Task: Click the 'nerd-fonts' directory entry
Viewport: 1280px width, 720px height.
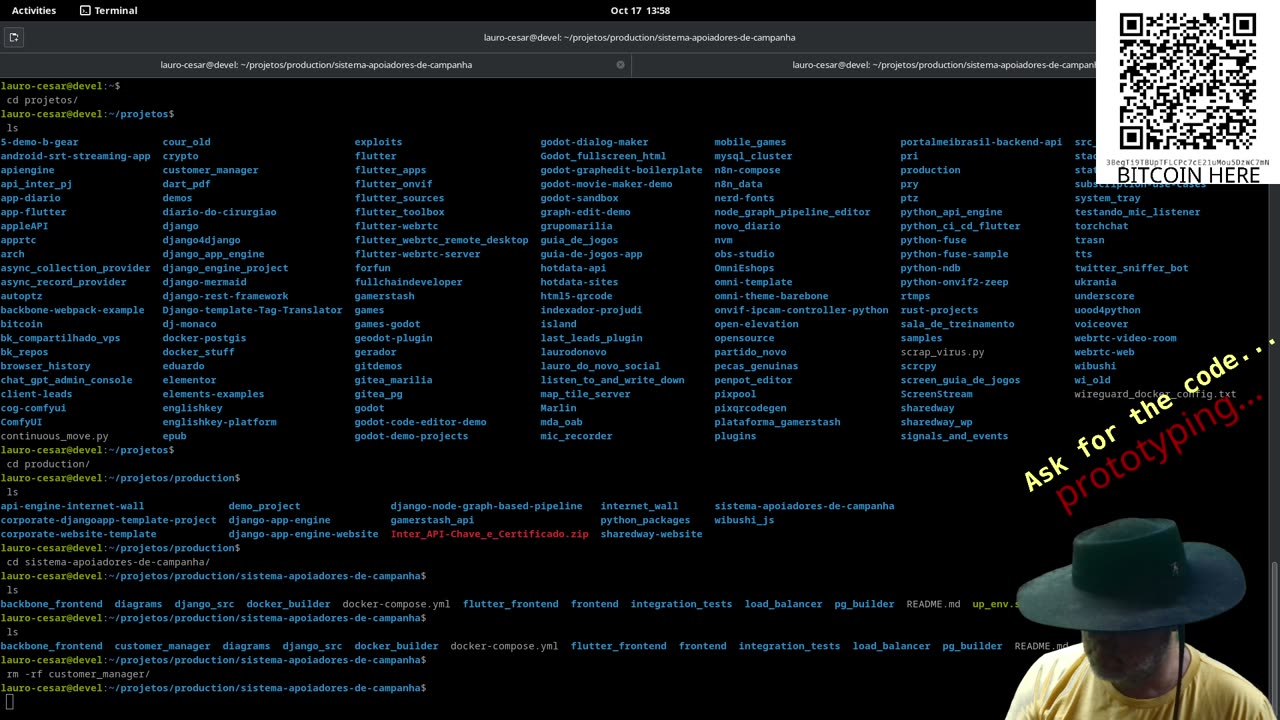Action: click(744, 198)
